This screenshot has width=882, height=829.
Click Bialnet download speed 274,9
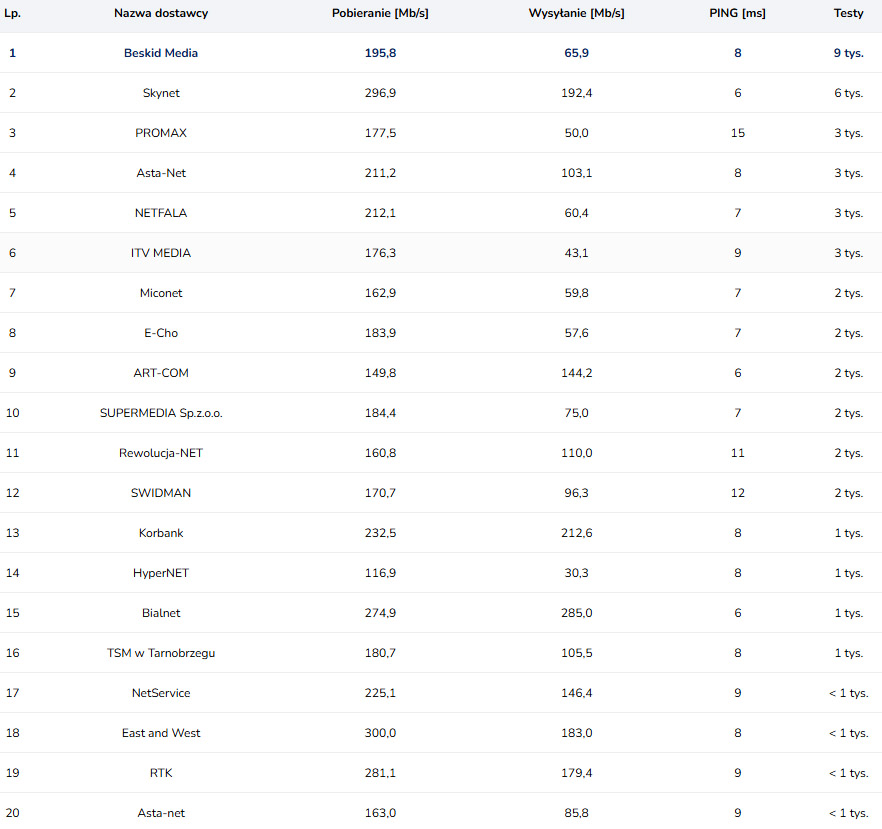click(380, 612)
